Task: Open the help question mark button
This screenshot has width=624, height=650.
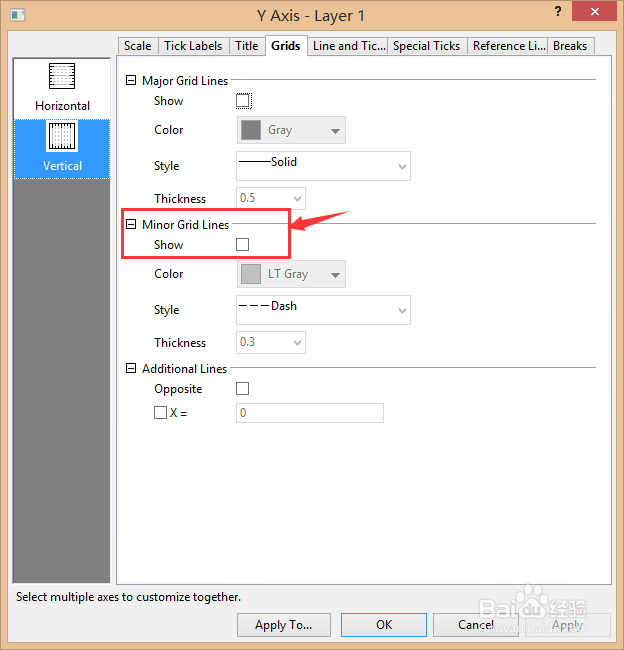Action: [x=558, y=11]
